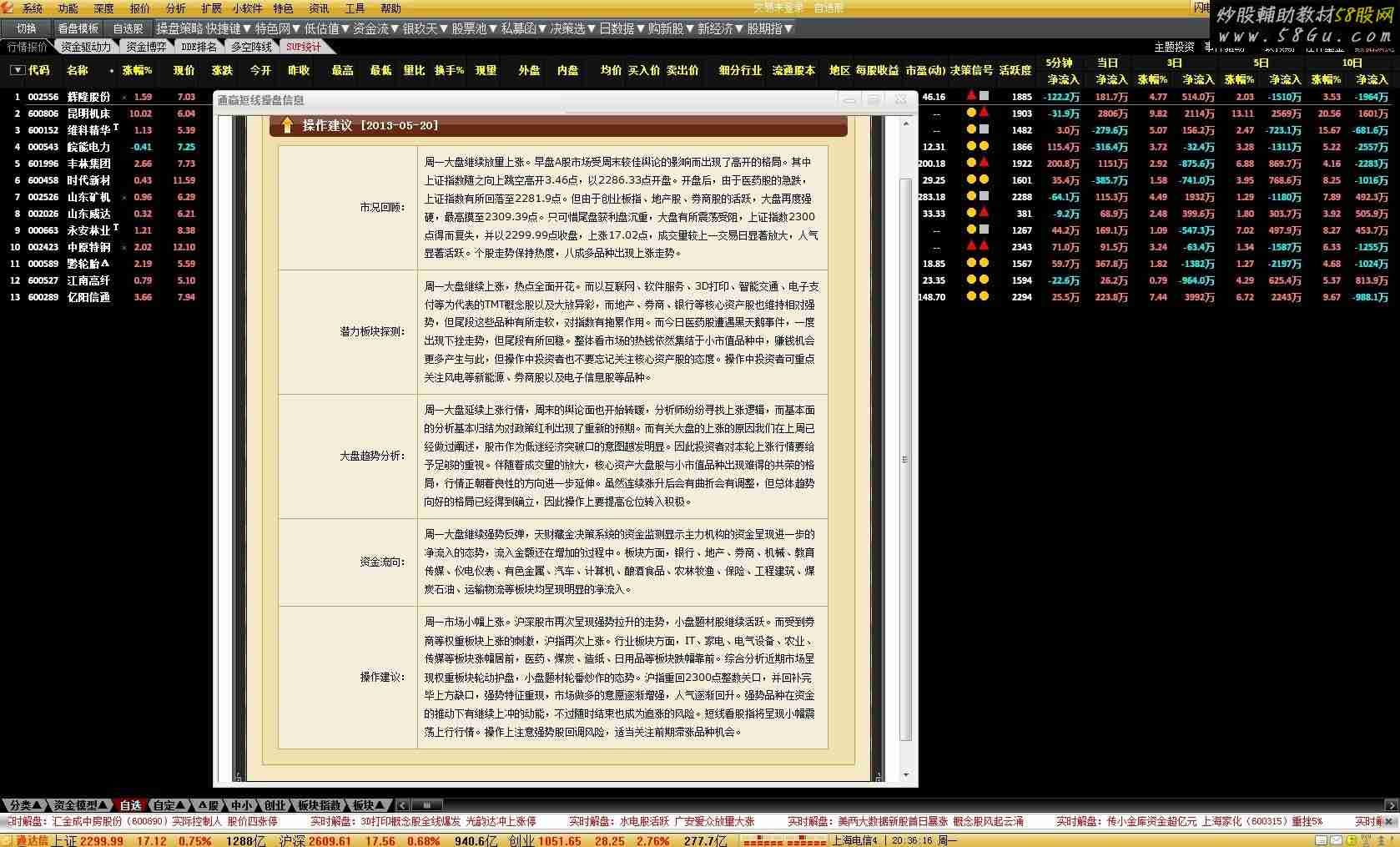
Task: Open the SUP统计 tab
Action: (x=304, y=47)
